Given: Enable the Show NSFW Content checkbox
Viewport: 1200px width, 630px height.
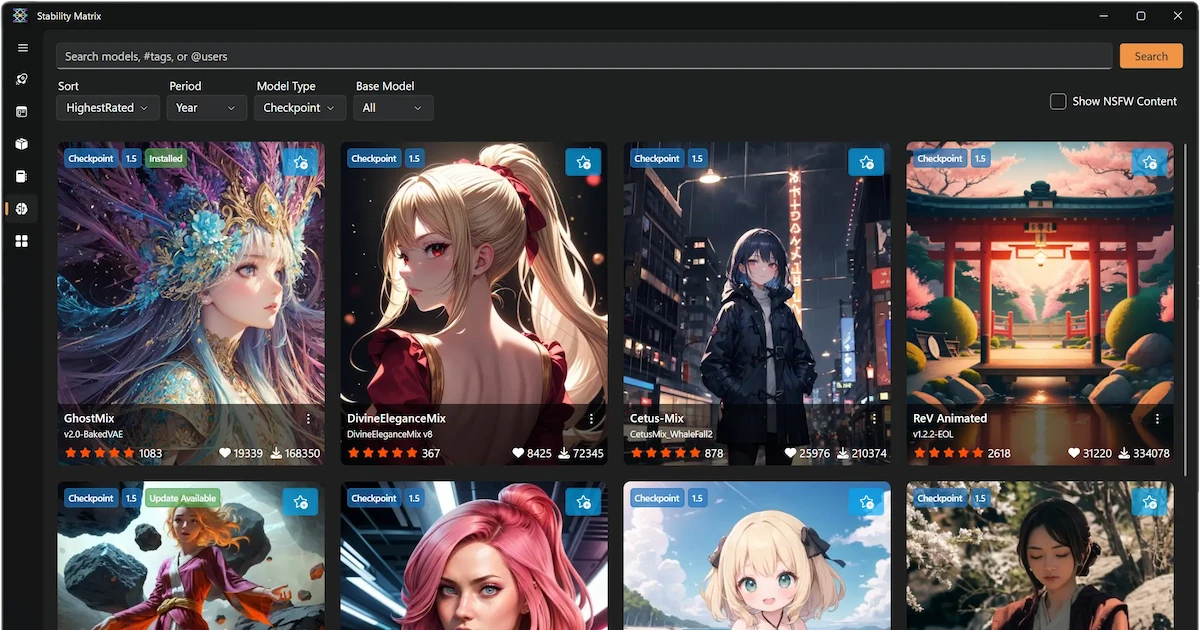Looking at the screenshot, I should click(x=1058, y=101).
